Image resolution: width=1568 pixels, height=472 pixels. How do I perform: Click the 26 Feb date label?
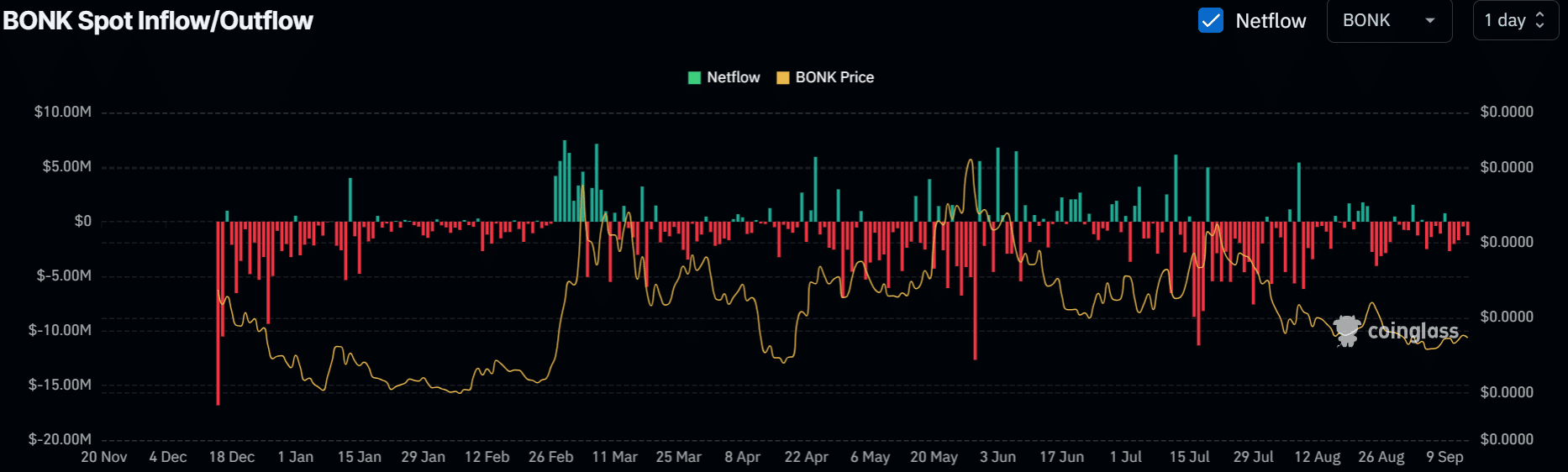tap(551, 457)
